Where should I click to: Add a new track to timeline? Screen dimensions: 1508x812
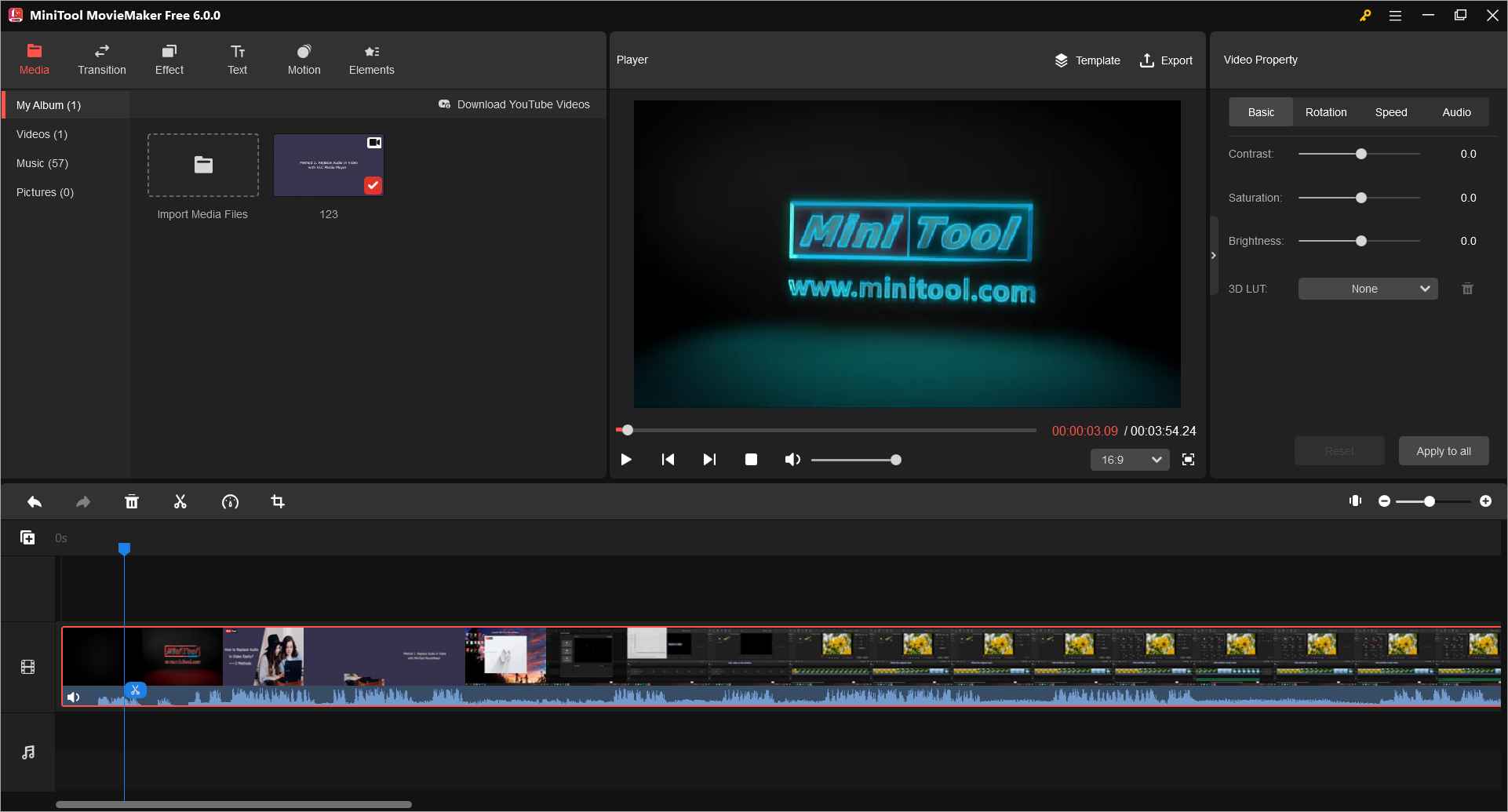point(27,537)
